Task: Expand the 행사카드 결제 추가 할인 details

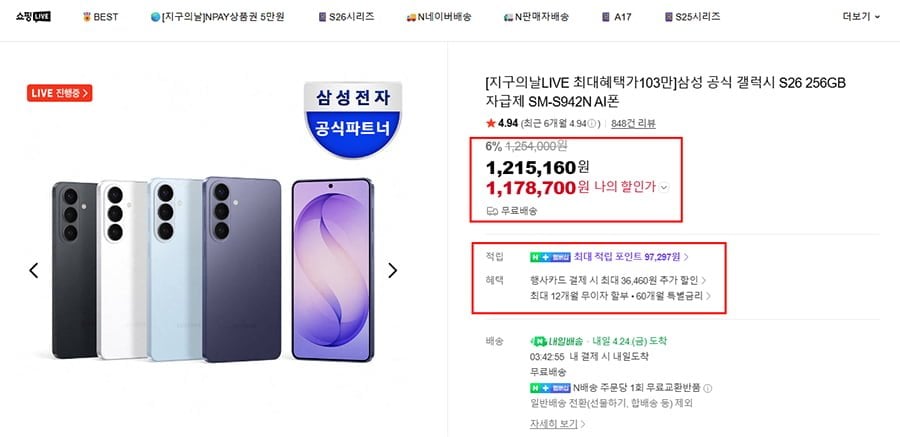Action: [x=618, y=281]
